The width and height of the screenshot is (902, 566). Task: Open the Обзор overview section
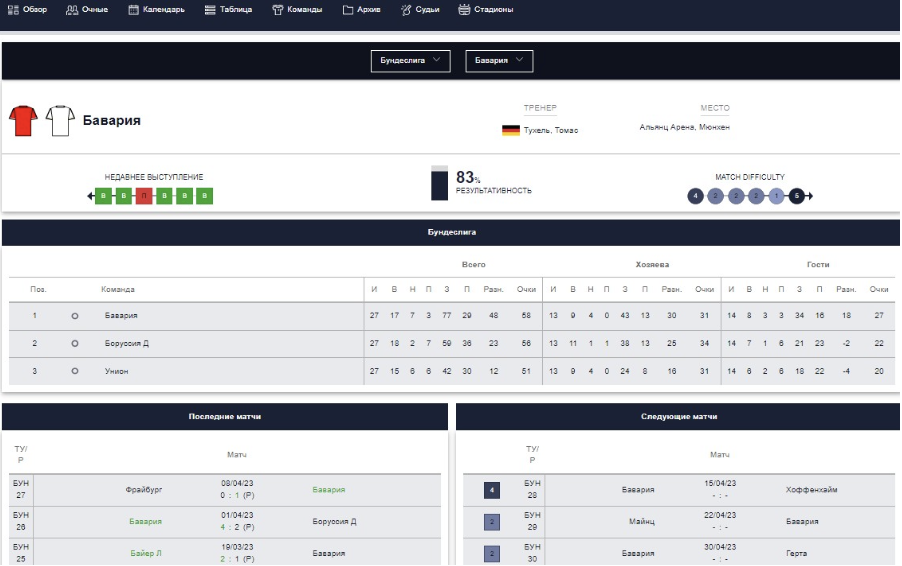27,9
